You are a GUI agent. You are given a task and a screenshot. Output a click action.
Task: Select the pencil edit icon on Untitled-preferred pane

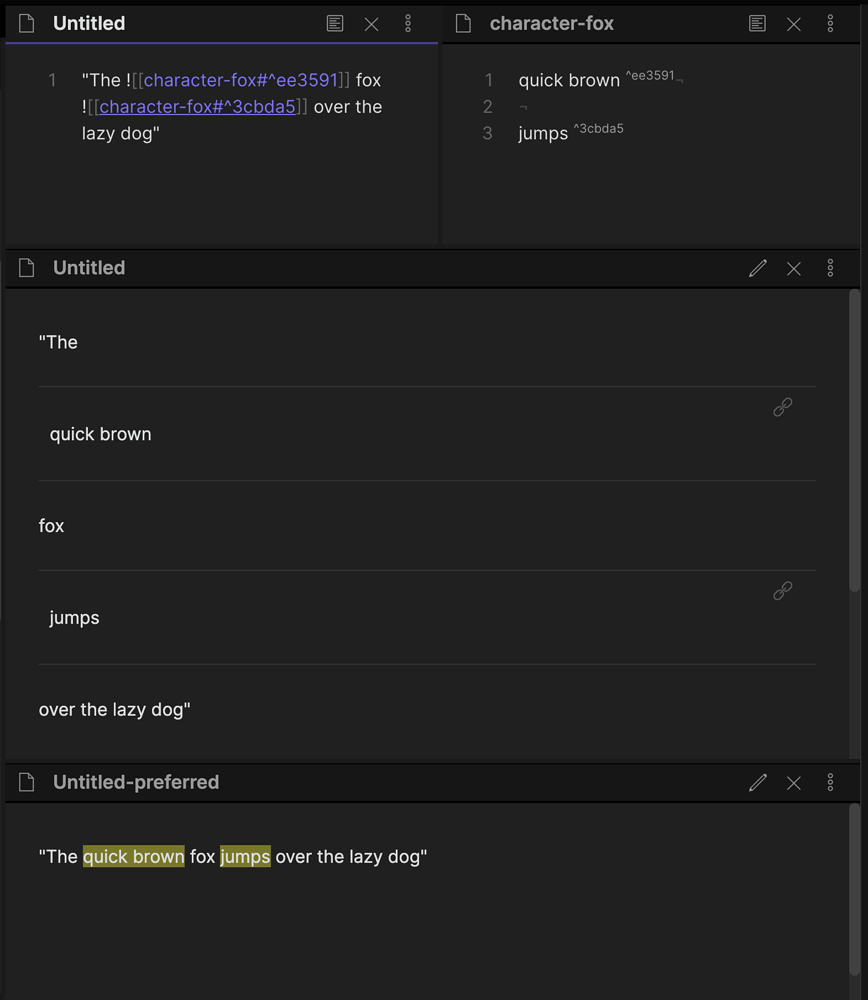click(757, 782)
